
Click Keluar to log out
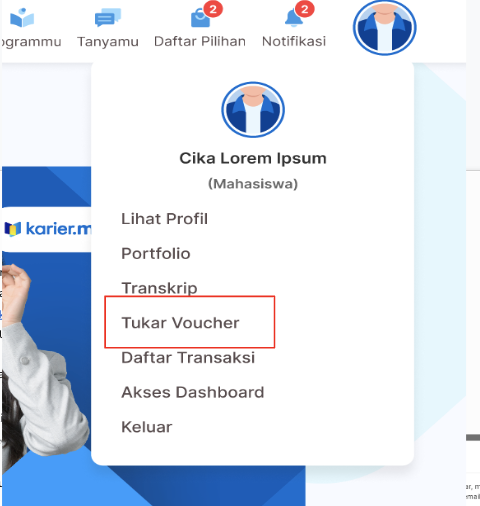coord(147,427)
